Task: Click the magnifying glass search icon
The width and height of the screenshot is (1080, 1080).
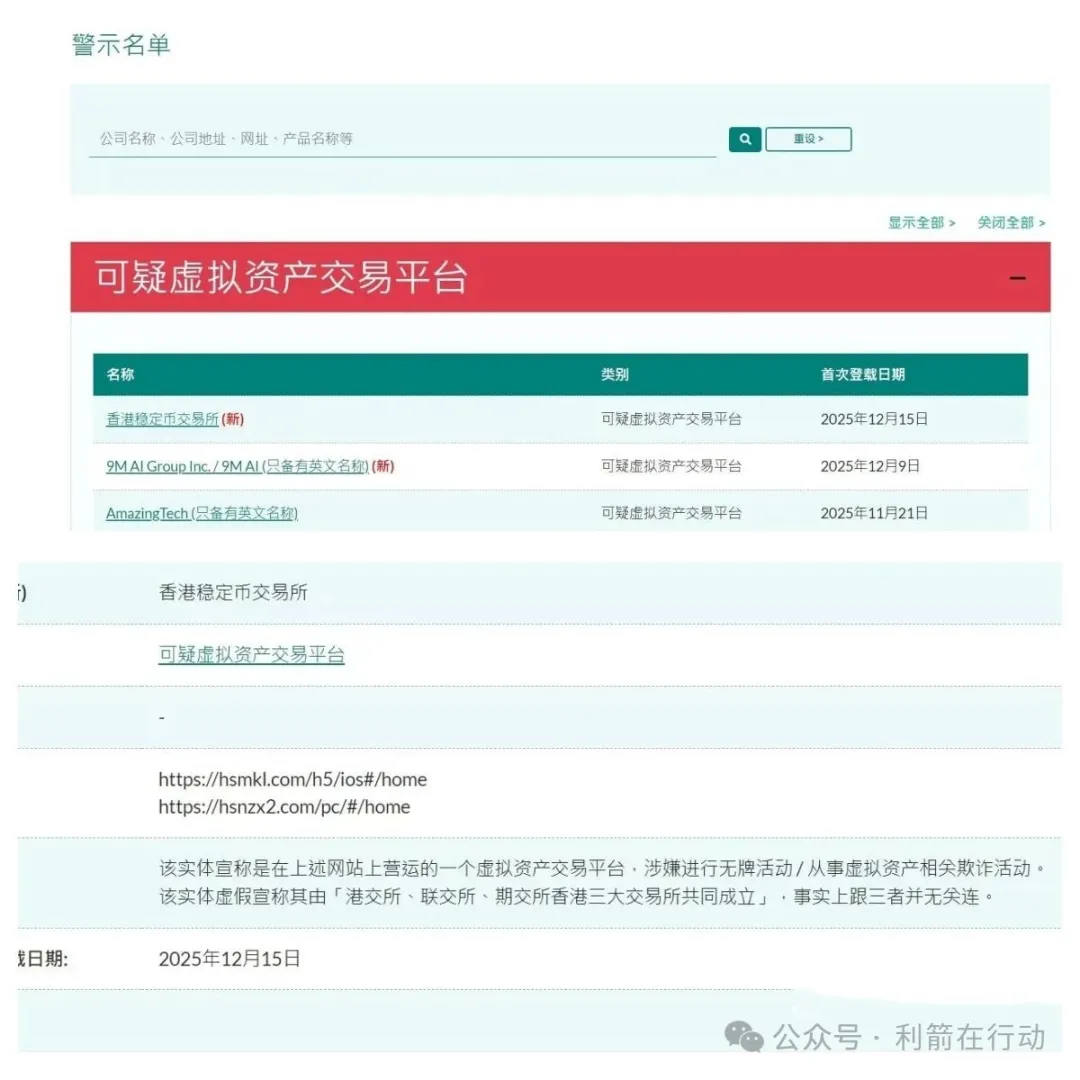Action: [x=744, y=139]
